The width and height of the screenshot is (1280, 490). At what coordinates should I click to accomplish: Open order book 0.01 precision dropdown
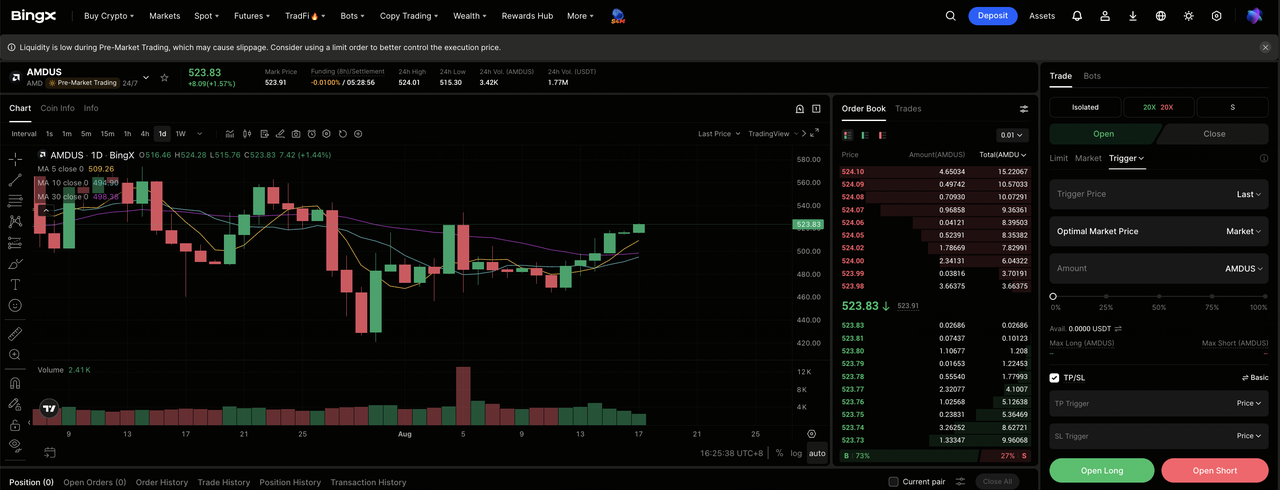click(1012, 135)
